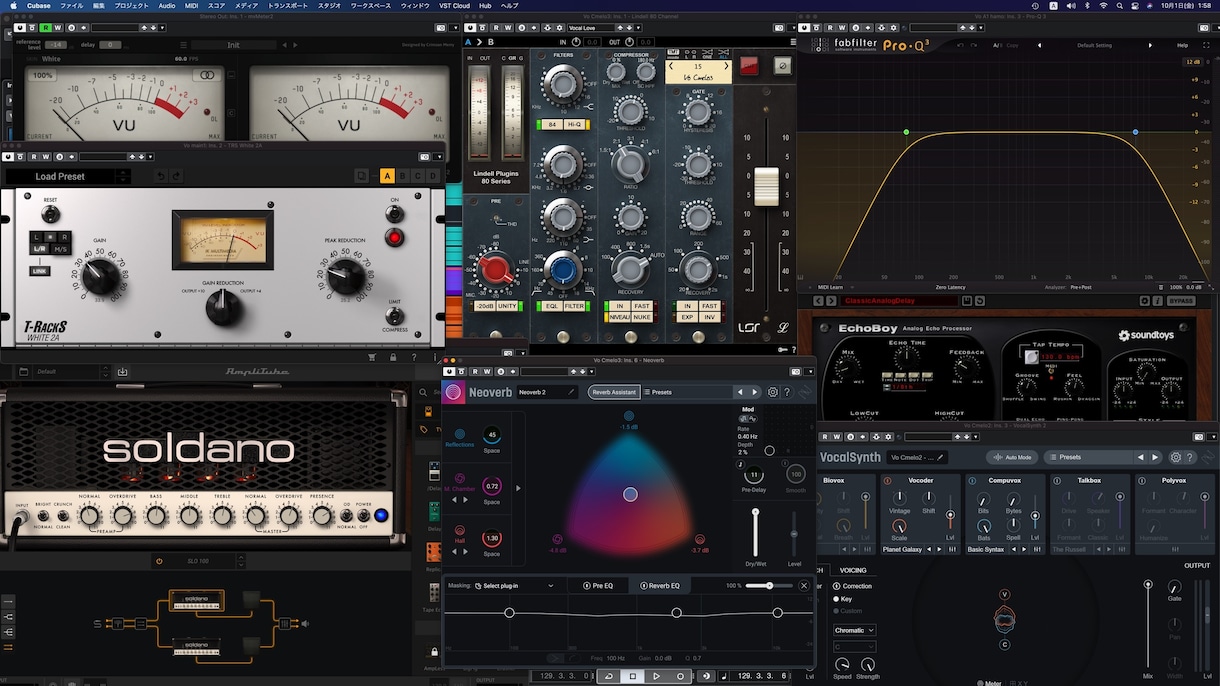Toggle EchoBoy BYPASS button
This screenshot has height=686, width=1220.
coord(1181,300)
